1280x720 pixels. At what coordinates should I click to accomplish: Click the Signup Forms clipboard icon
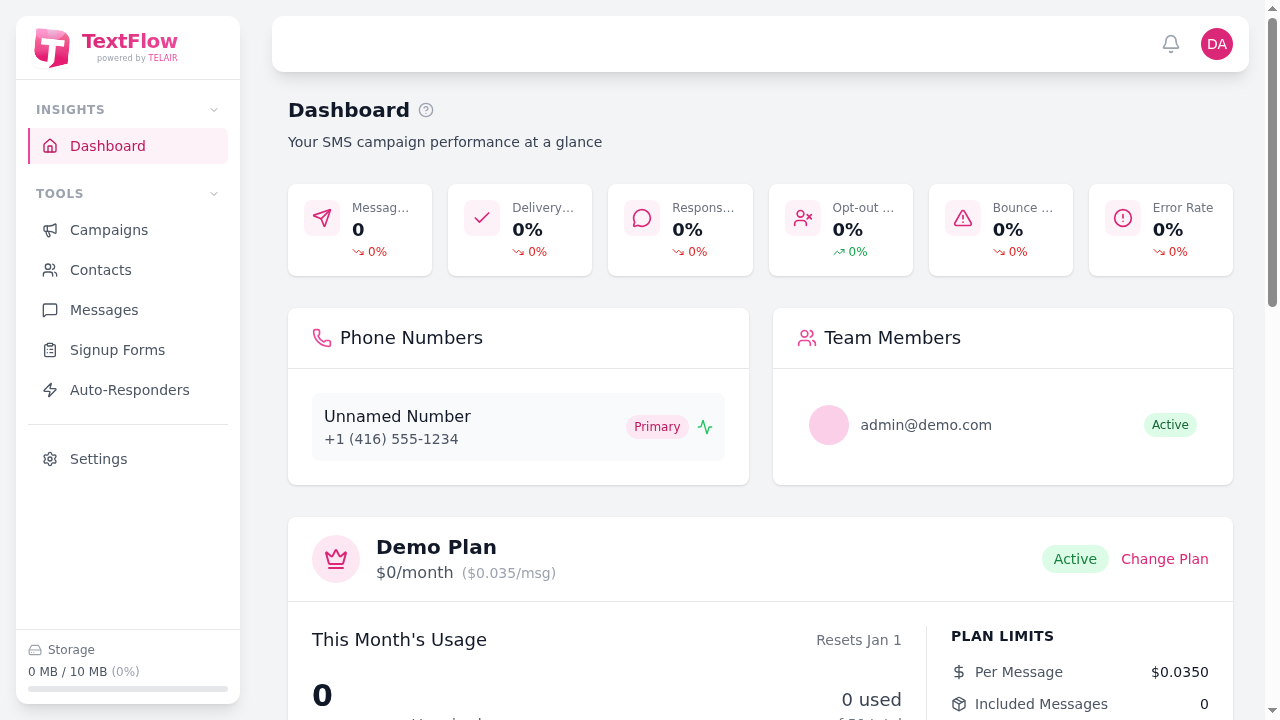coord(50,350)
